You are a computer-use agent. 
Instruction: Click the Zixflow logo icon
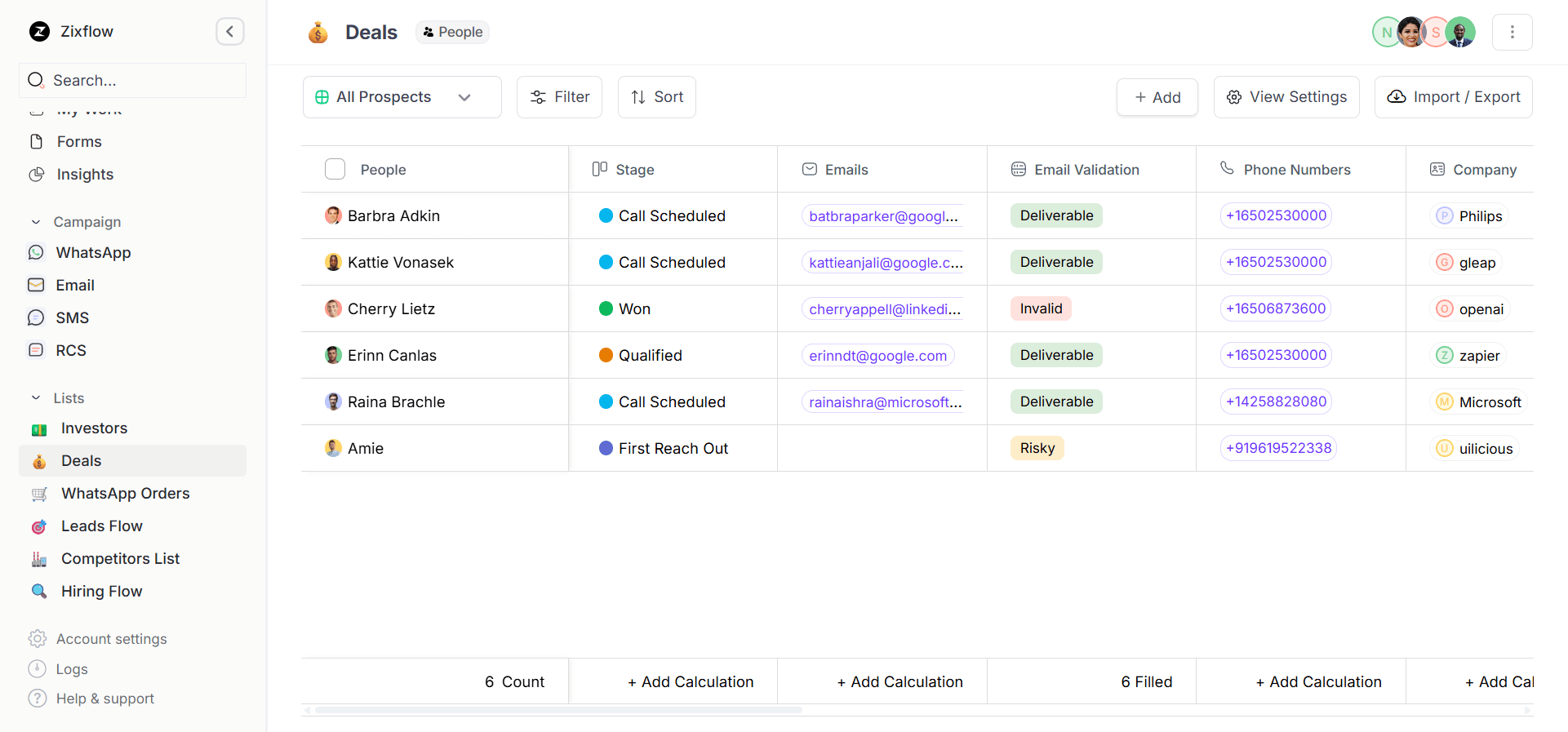coord(39,32)
